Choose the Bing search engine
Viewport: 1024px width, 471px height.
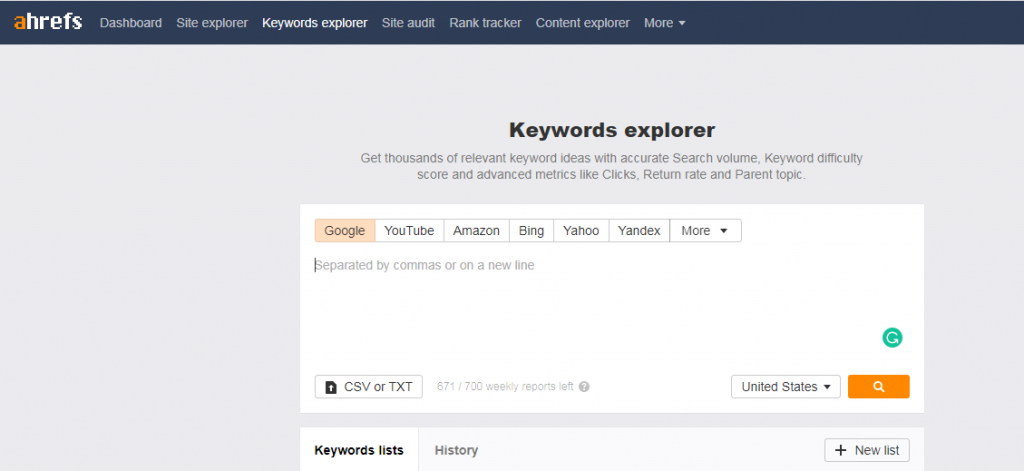click(x=532, y=231)
